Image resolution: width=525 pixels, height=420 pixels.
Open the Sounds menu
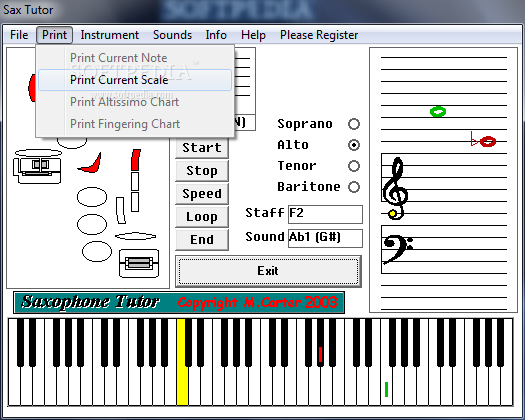(172, 35)
